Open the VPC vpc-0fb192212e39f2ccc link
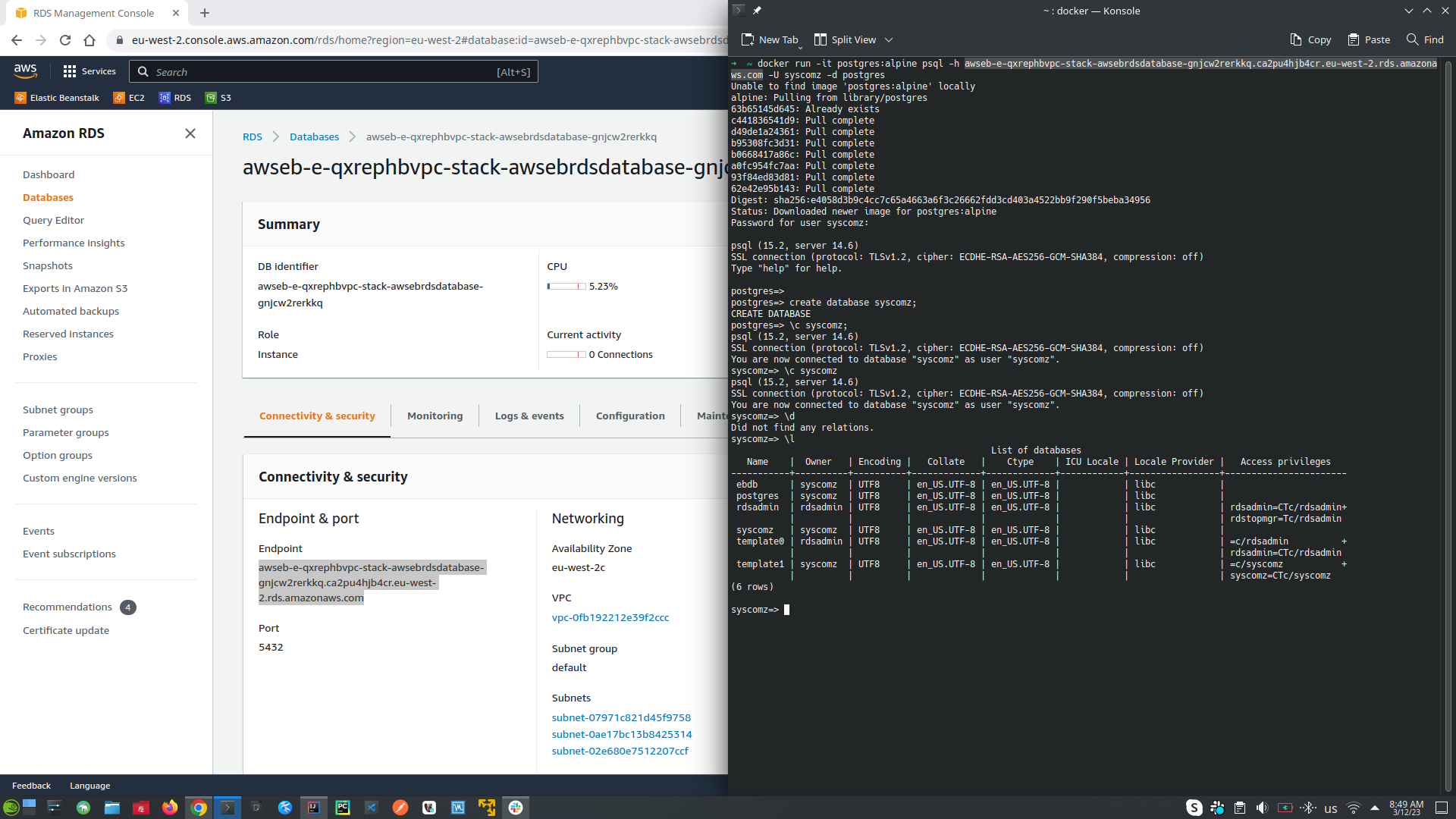Image resolution: width=1456 pixels, height=819 pixels. [x=610, y=617]
